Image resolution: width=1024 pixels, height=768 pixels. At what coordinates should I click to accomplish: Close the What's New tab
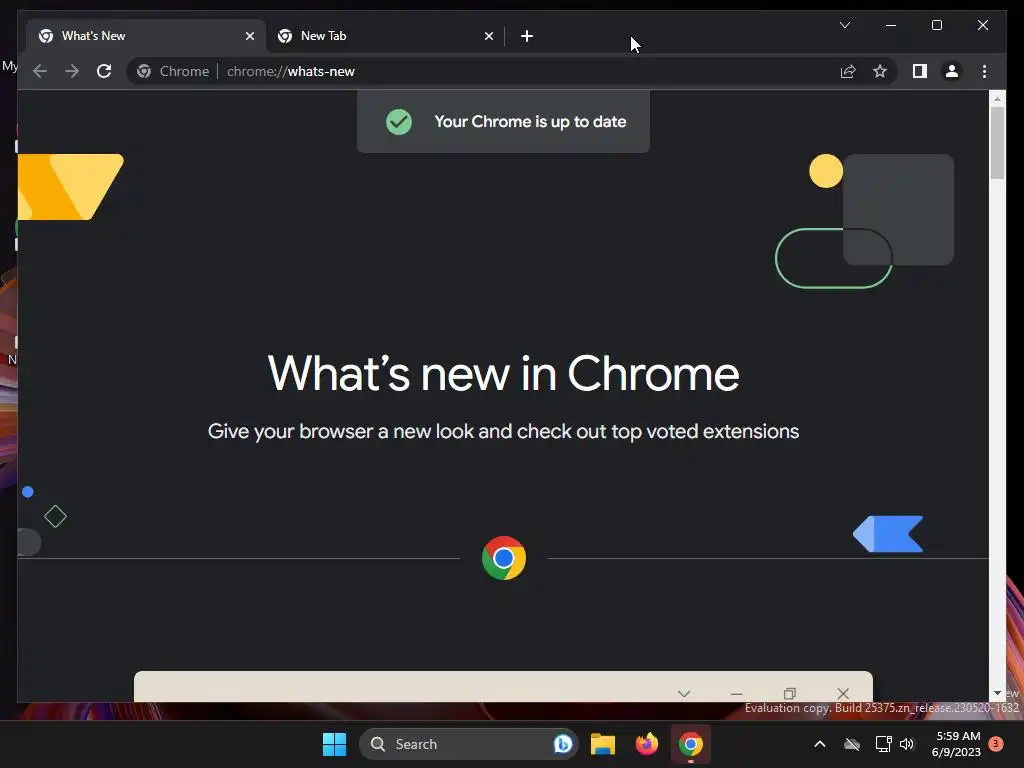click(x=249, y=36)
